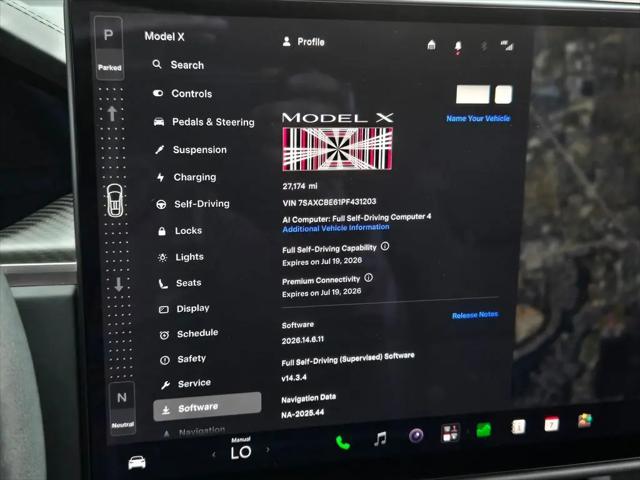Open the Calendar app in the dock

551,424
